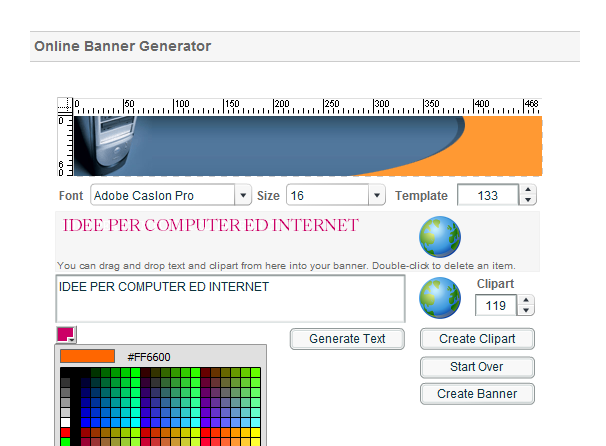Click the Start Over button

[477, 367]
